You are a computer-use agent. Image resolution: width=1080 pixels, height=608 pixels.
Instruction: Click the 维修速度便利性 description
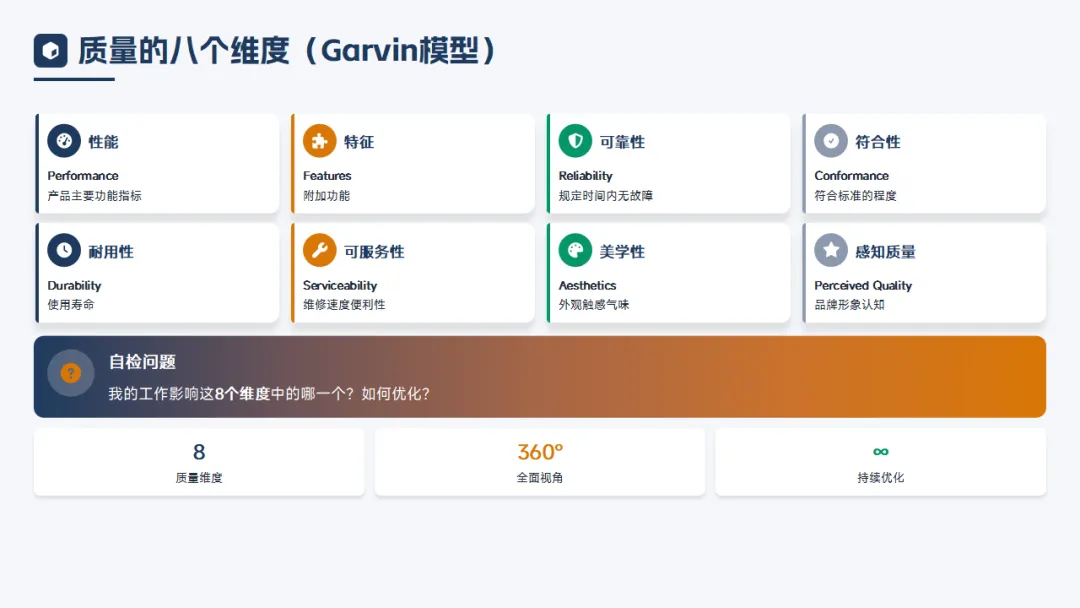tap(344, 304)
